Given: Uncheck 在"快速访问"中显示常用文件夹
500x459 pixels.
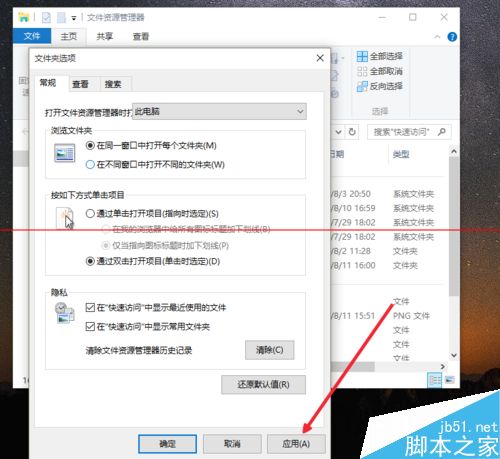Looking at the screenshot, I should point(148,326).
